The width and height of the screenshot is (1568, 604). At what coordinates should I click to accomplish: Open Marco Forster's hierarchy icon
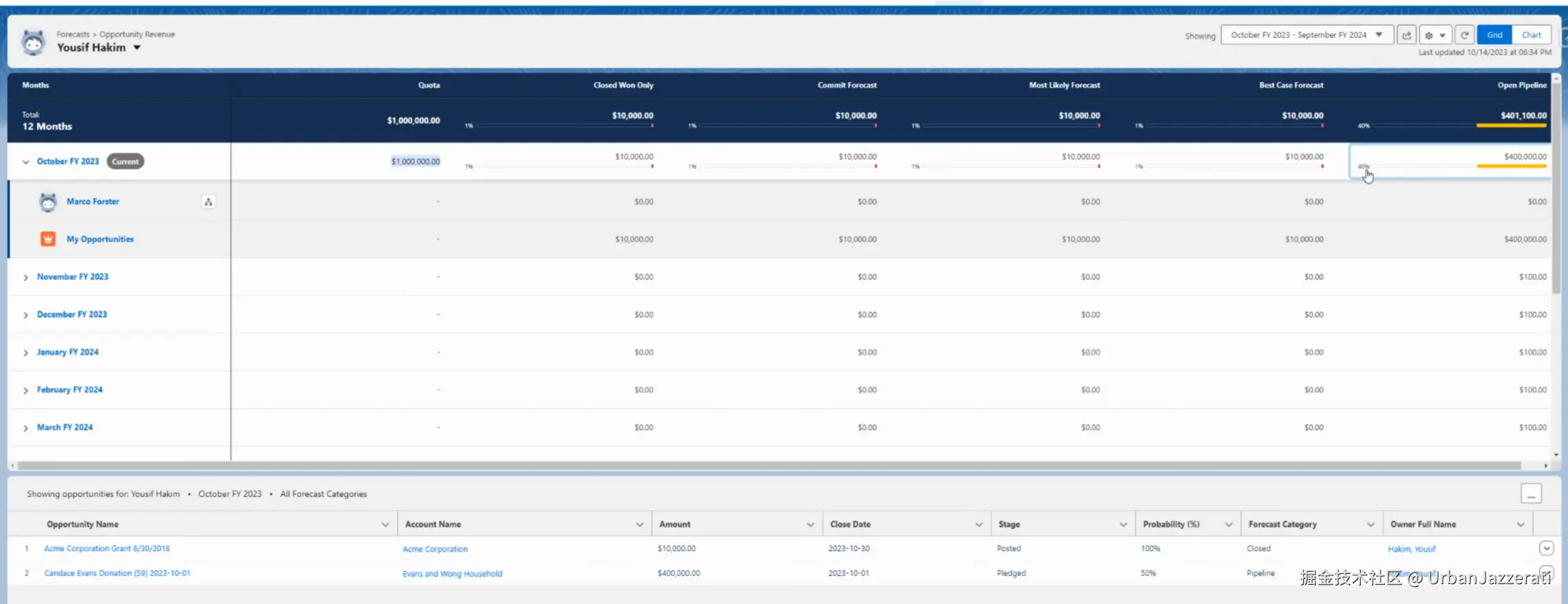208,202
